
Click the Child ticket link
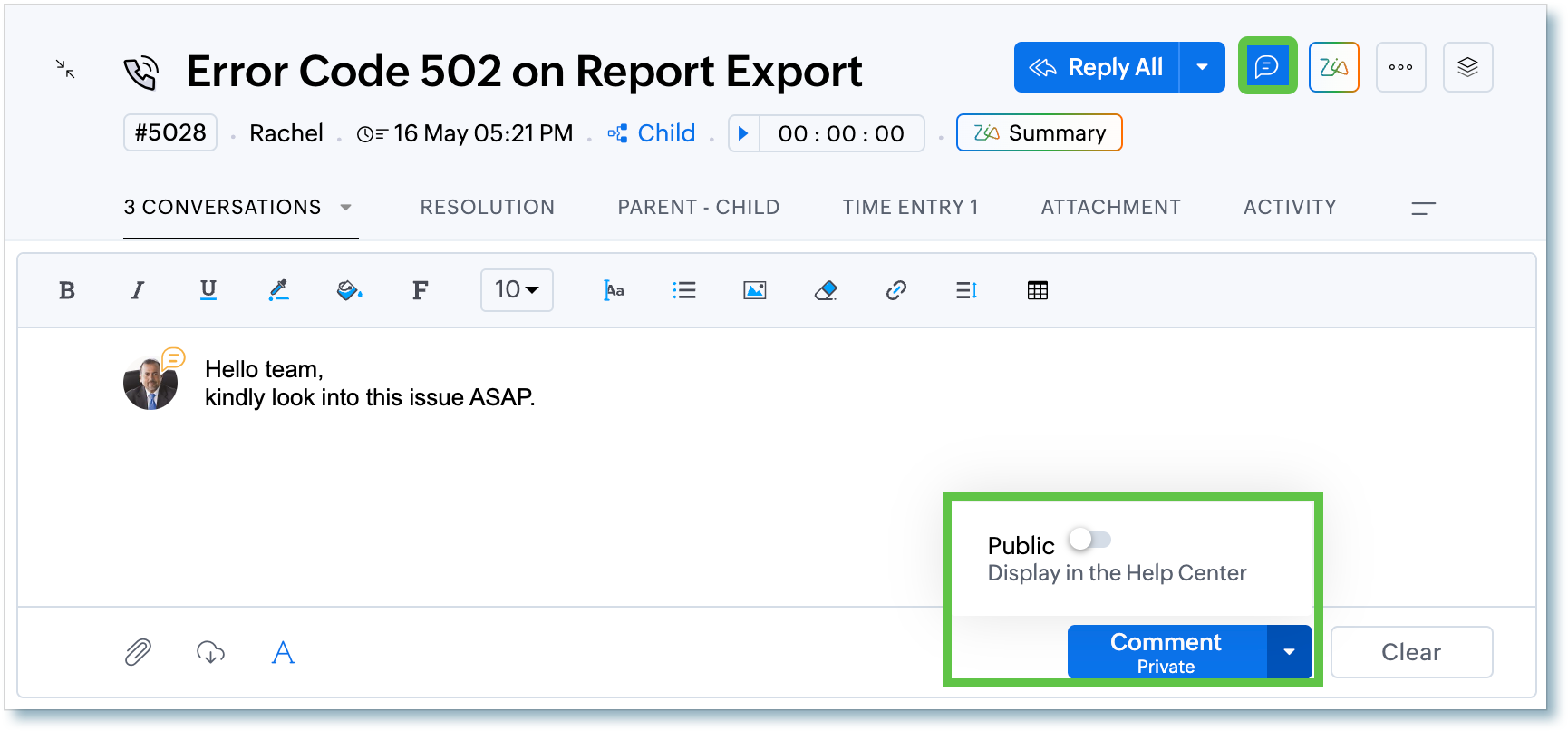[x=665, y=133]
